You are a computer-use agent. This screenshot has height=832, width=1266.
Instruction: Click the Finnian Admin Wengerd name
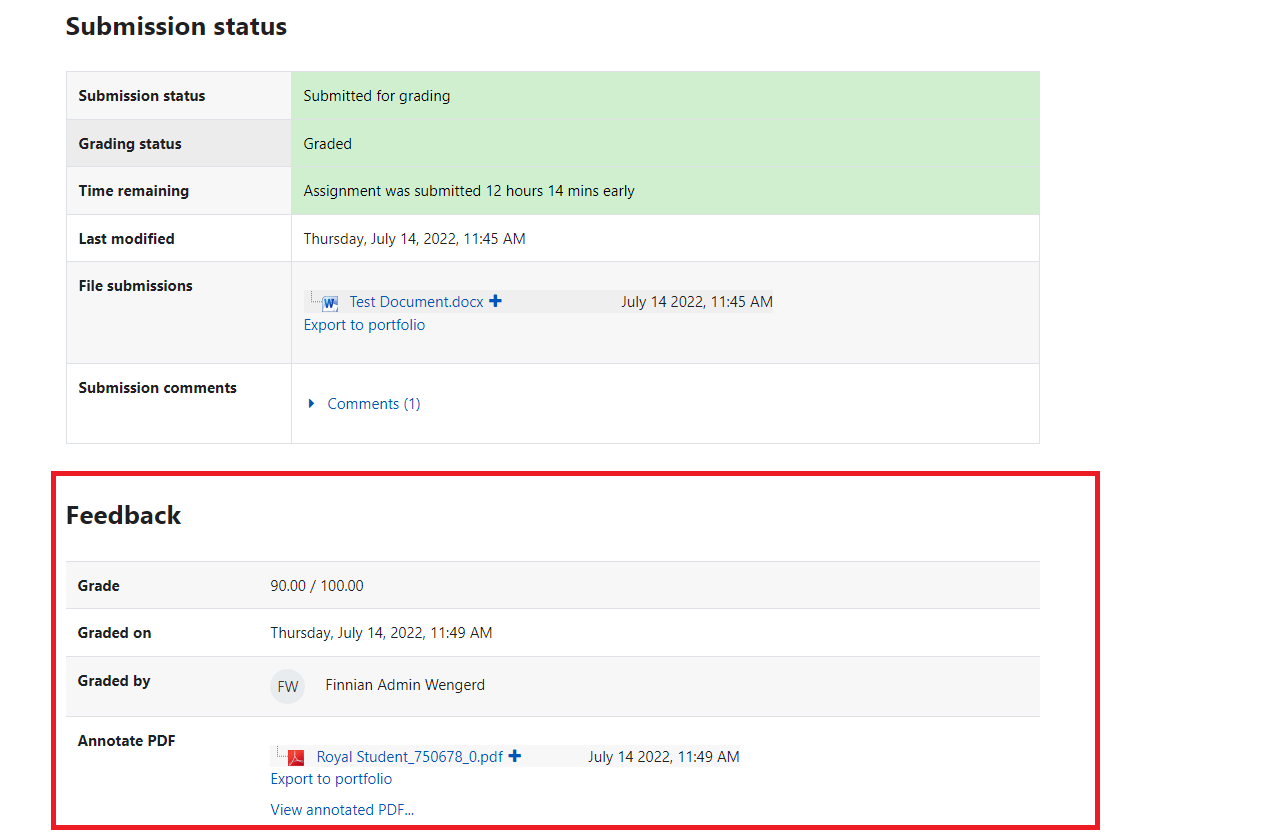coord(405,685)
